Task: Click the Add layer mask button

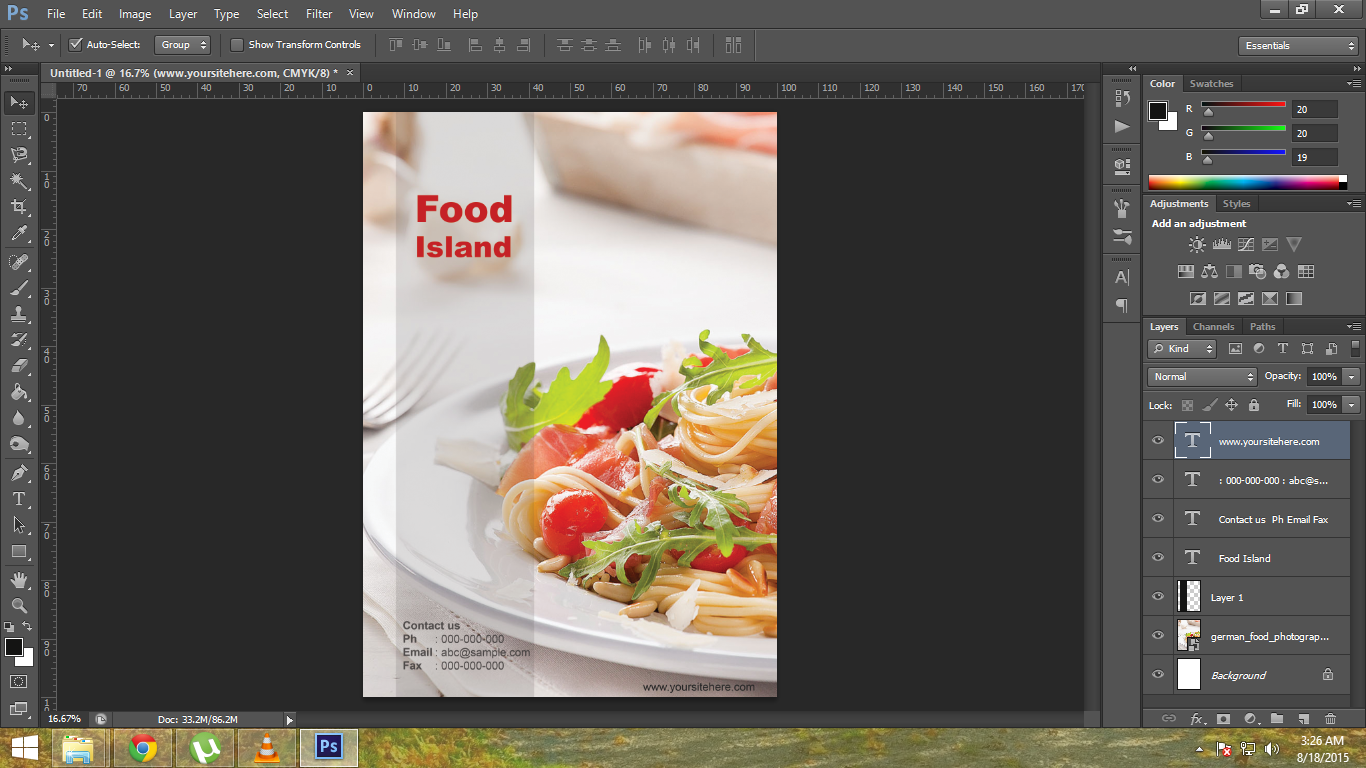Action: point(1224,719)
